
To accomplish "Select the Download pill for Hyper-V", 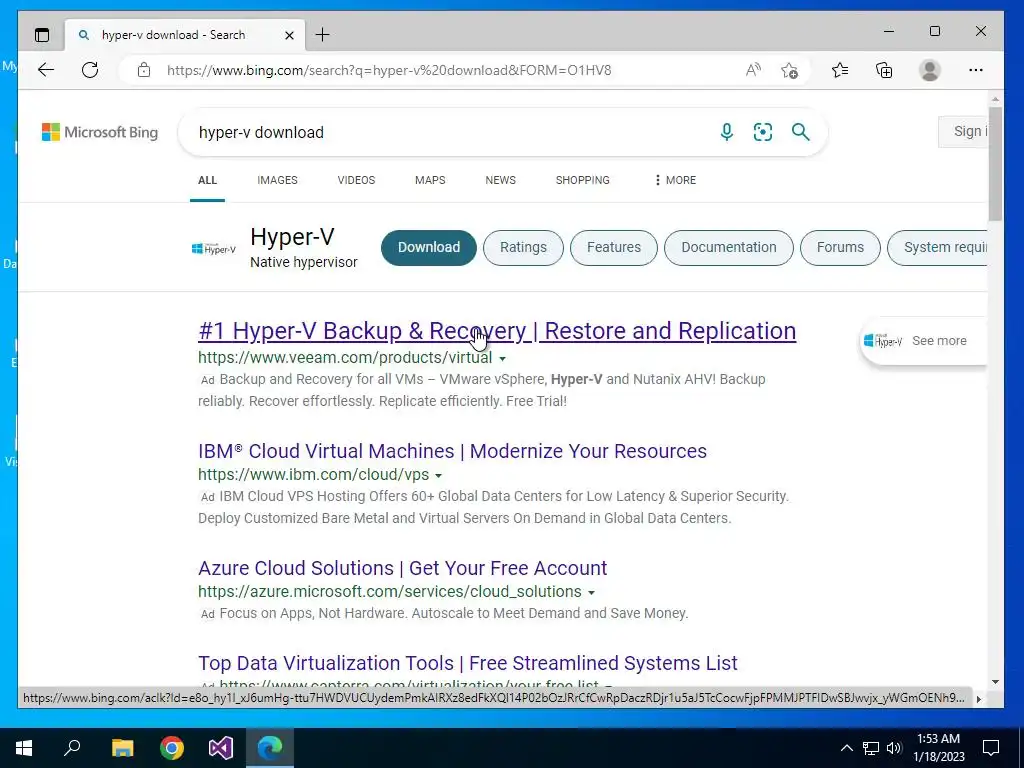I will tap(428, 248).
